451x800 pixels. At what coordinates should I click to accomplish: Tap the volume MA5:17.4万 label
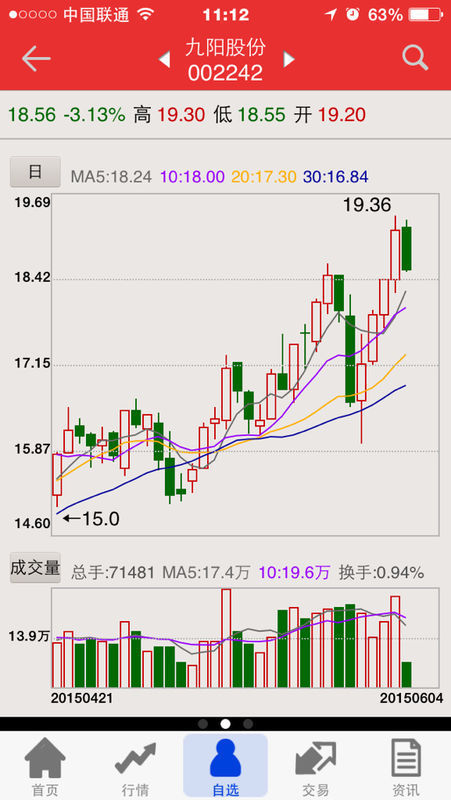(206, 572)
